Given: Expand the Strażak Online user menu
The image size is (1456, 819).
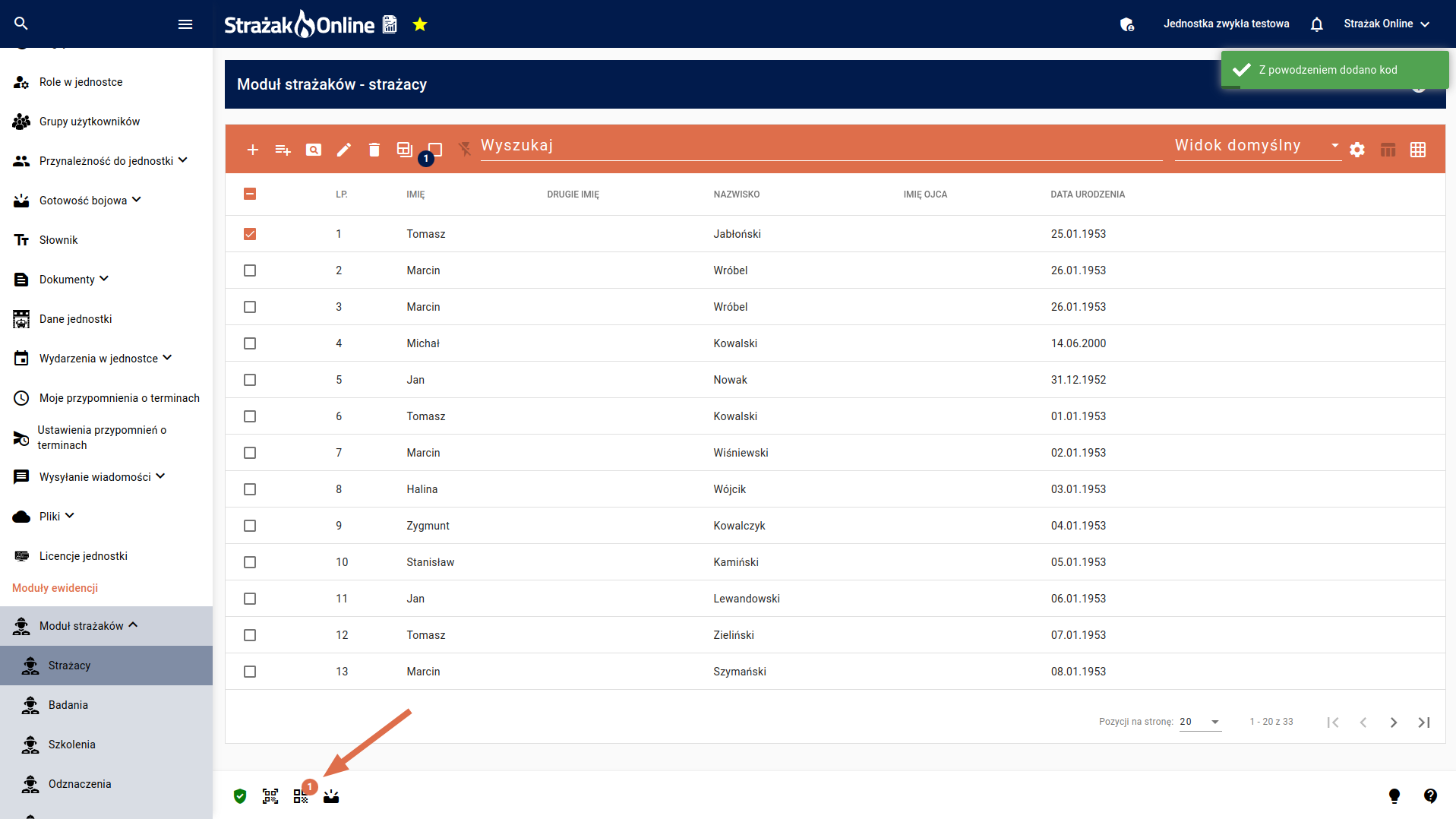Looking at the screenshot, I should (x=1387, y=24).
